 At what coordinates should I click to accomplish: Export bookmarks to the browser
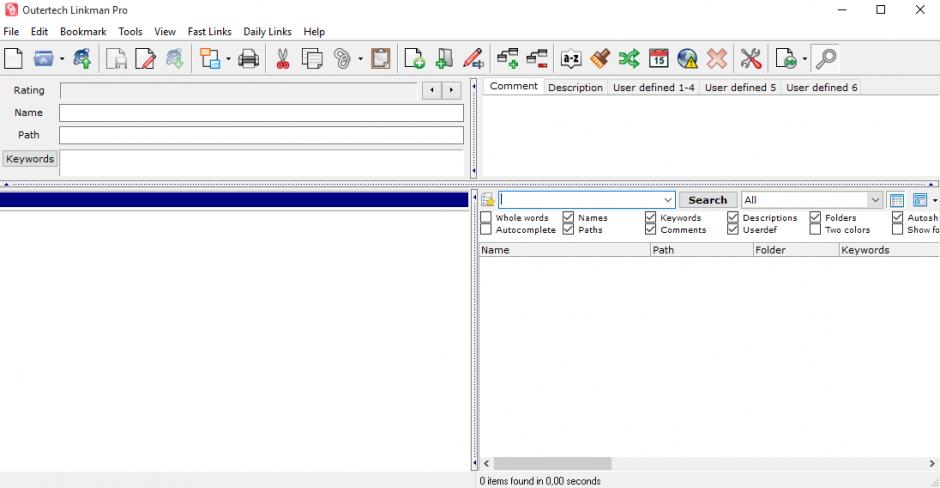[174, 59]
